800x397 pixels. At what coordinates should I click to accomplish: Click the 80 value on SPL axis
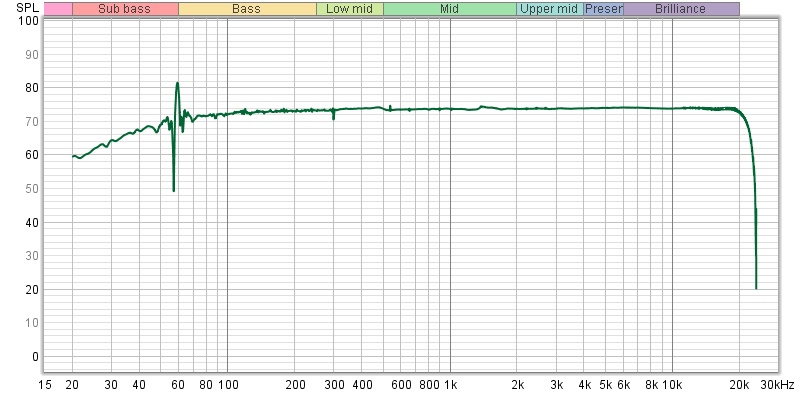point(32,88)
